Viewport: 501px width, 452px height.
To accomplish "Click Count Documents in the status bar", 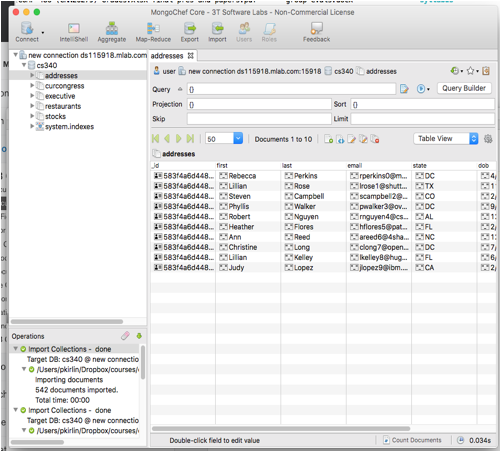I will 412,440.
